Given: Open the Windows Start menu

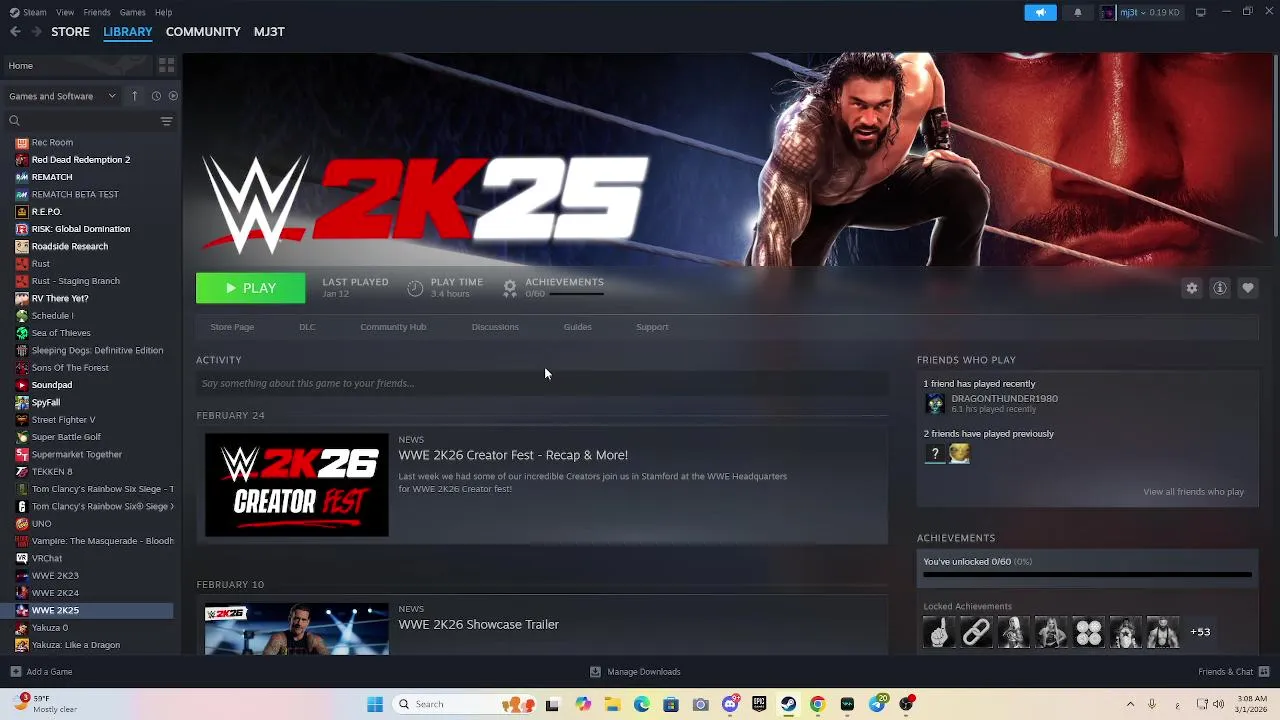Looking at the screenshot, I should coord(375,704).
